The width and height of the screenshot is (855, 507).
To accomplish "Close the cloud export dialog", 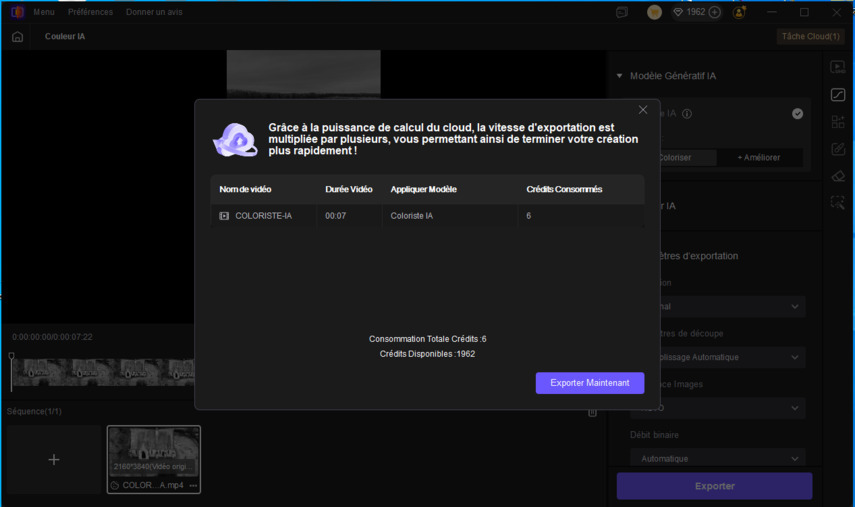I will pos(643,110).
